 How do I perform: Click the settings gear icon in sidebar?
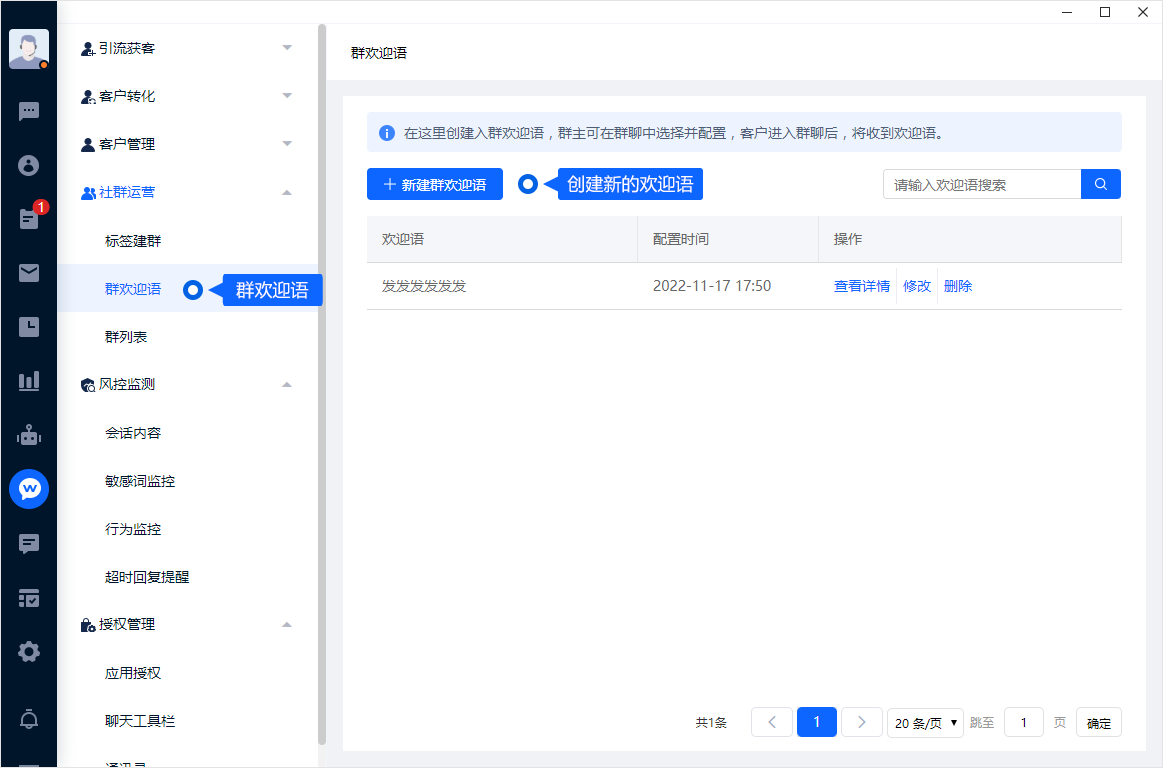pos(29,652)
